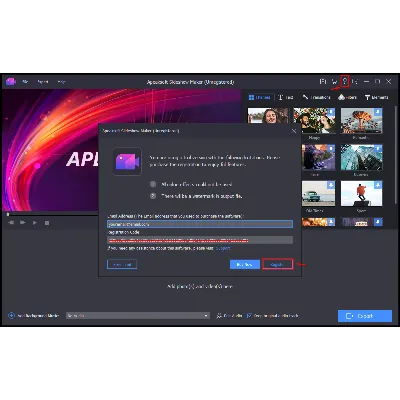Open the File menu
The image size is (400, 400).
tap(25, 82)
